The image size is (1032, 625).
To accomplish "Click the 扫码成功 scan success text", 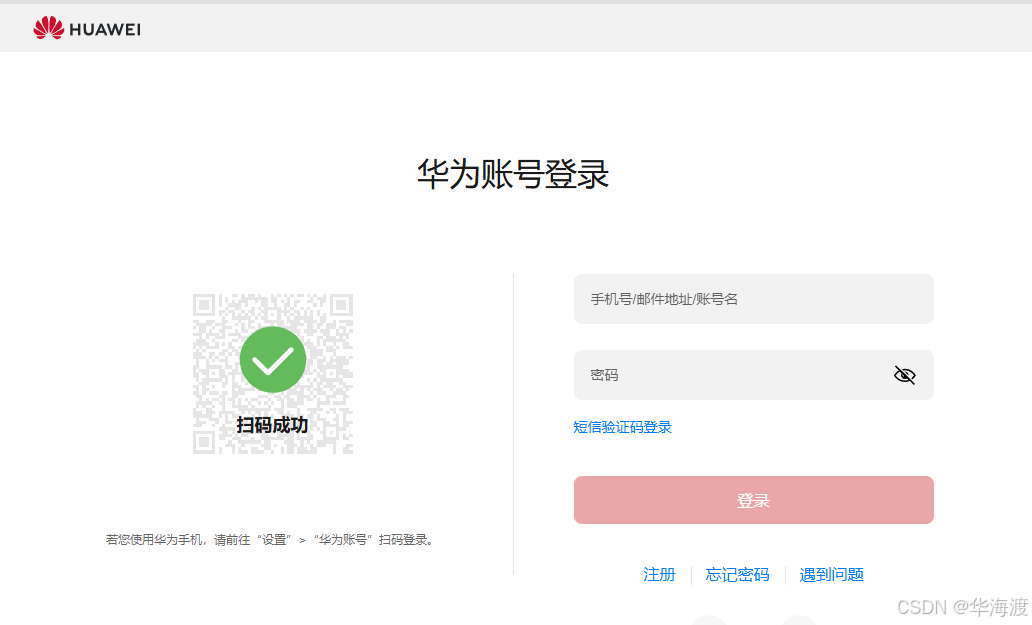I will pyautogui.click(x=272, y=425).
